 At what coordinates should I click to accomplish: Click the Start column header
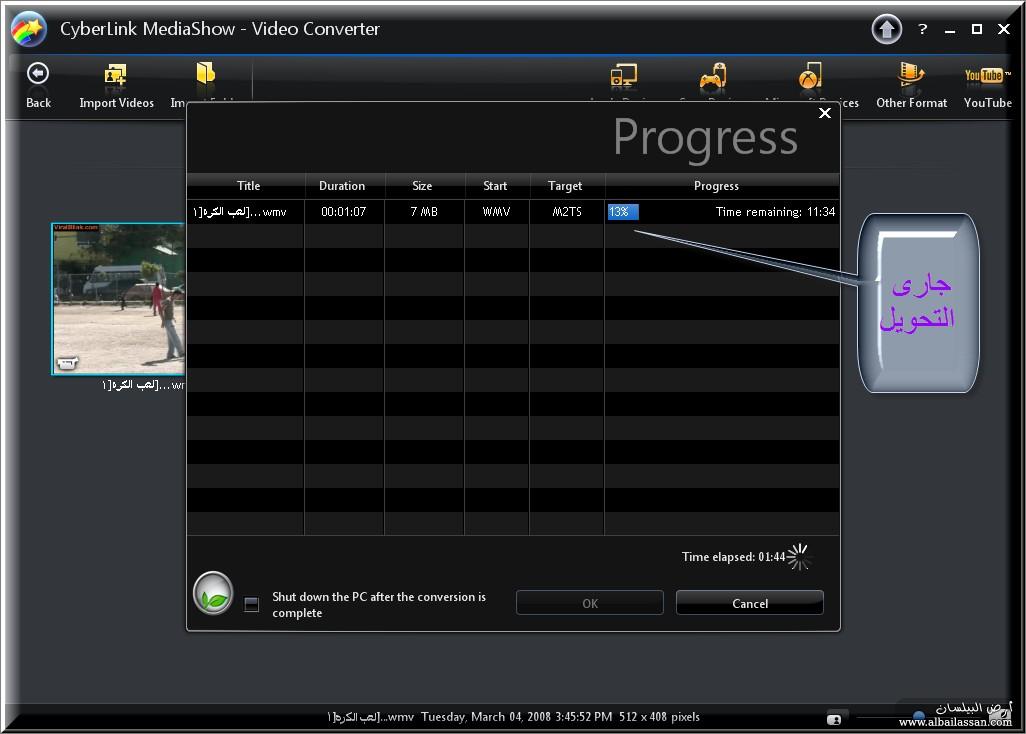495,186
